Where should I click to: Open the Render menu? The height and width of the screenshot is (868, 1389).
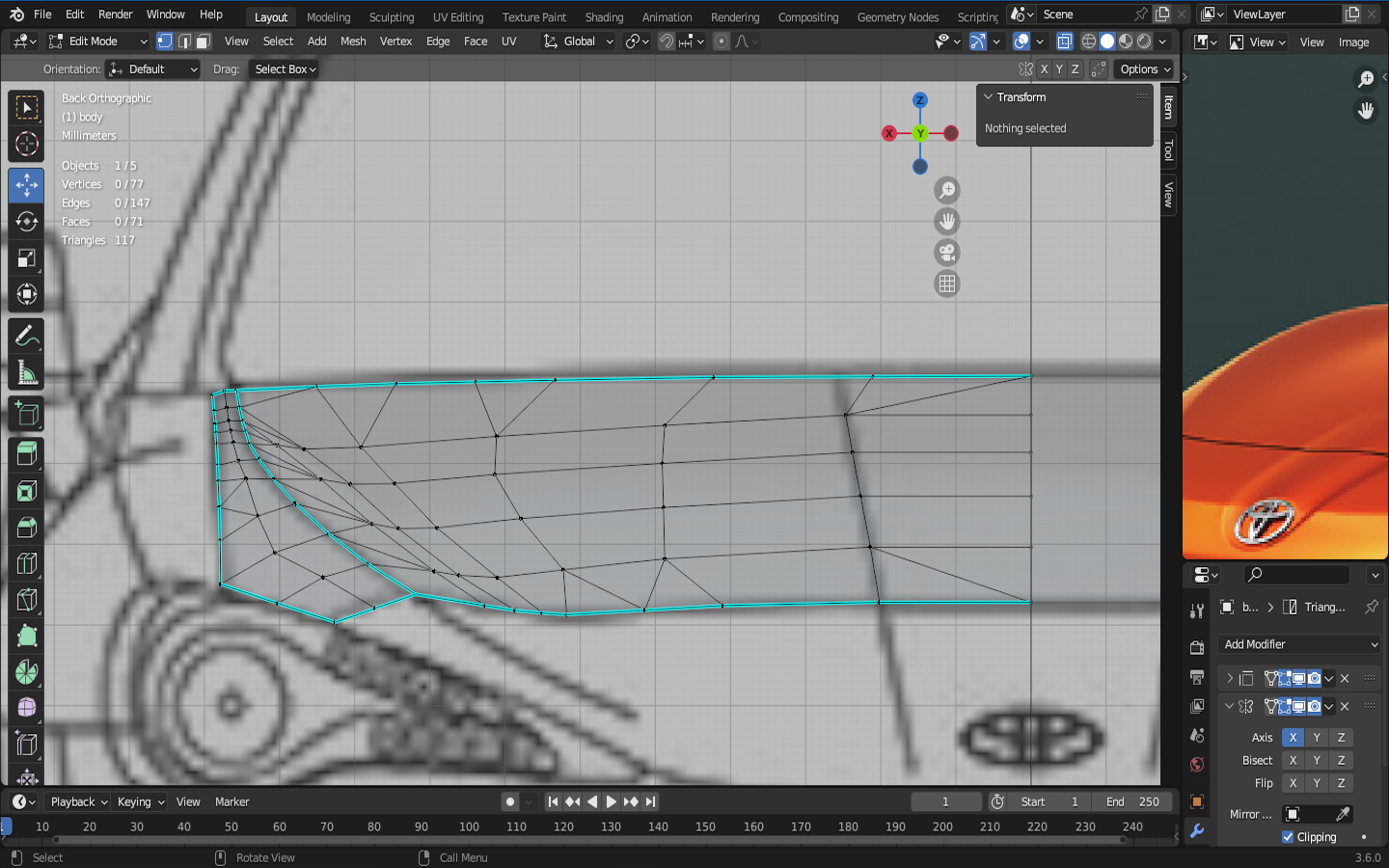[116, 14]
